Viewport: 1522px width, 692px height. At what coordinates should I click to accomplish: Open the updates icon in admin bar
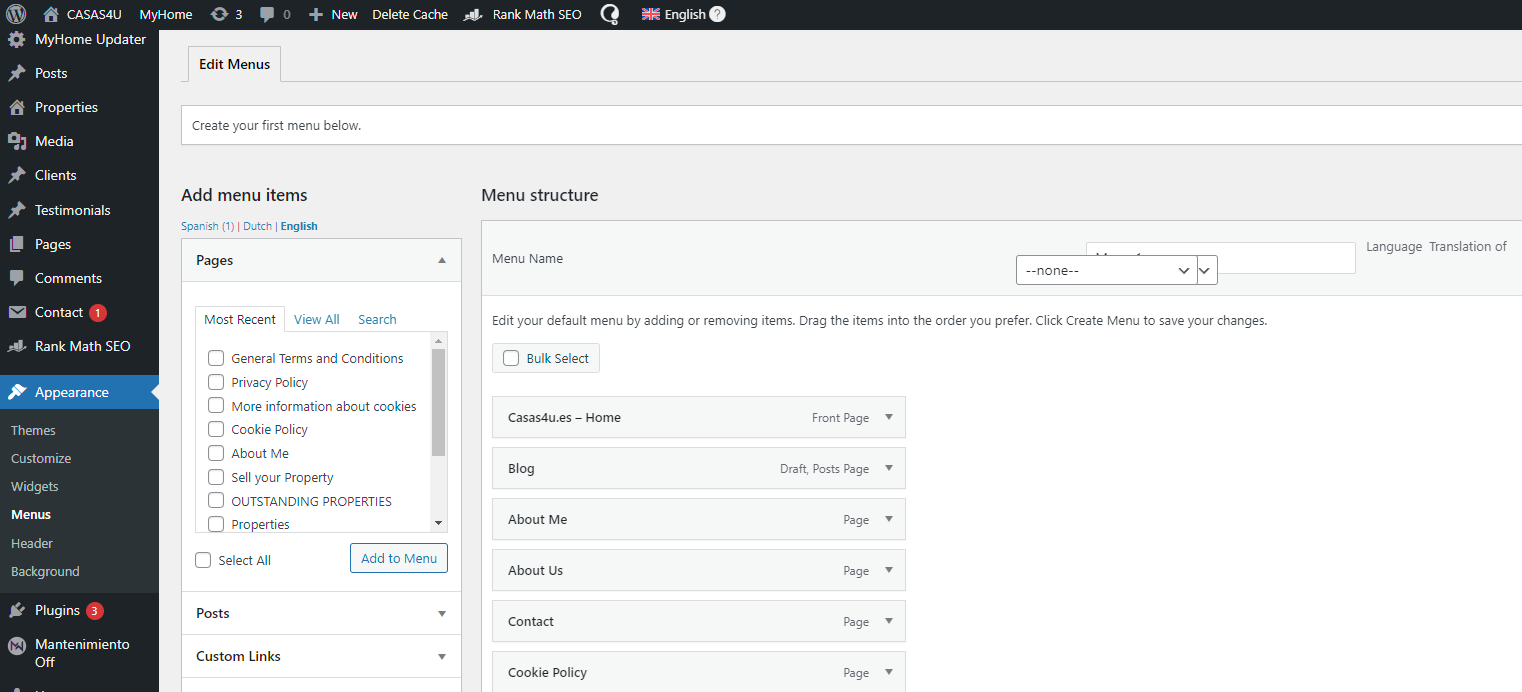pyautogui.click(x=219, y=15)
